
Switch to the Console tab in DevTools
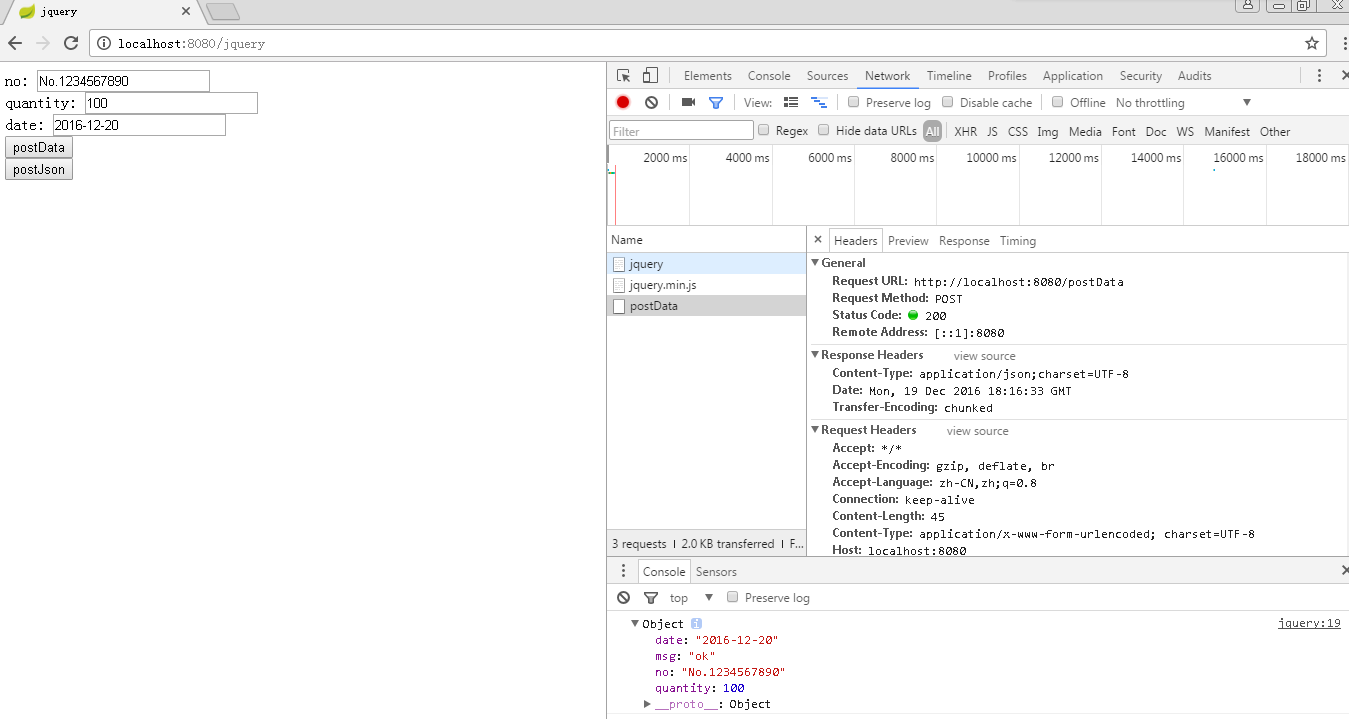[768, 76]
